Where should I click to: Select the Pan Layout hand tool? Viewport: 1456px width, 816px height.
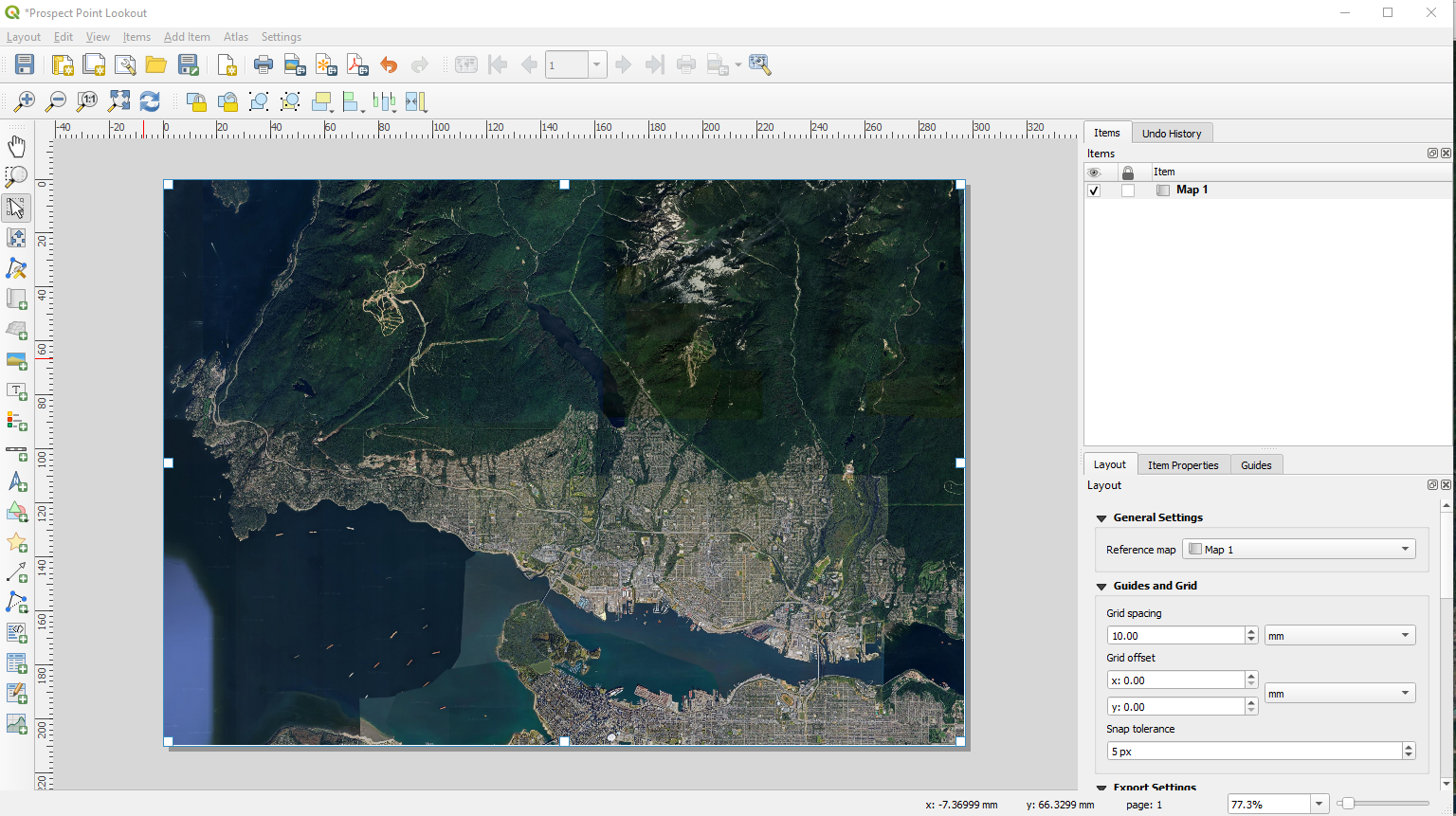click(17, 146)
